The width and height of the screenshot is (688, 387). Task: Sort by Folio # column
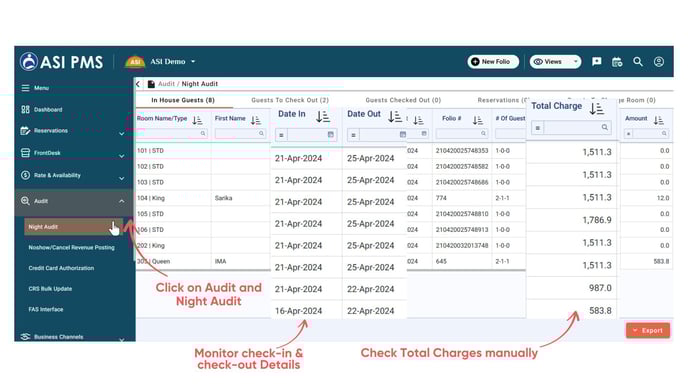tap(478, 120)
